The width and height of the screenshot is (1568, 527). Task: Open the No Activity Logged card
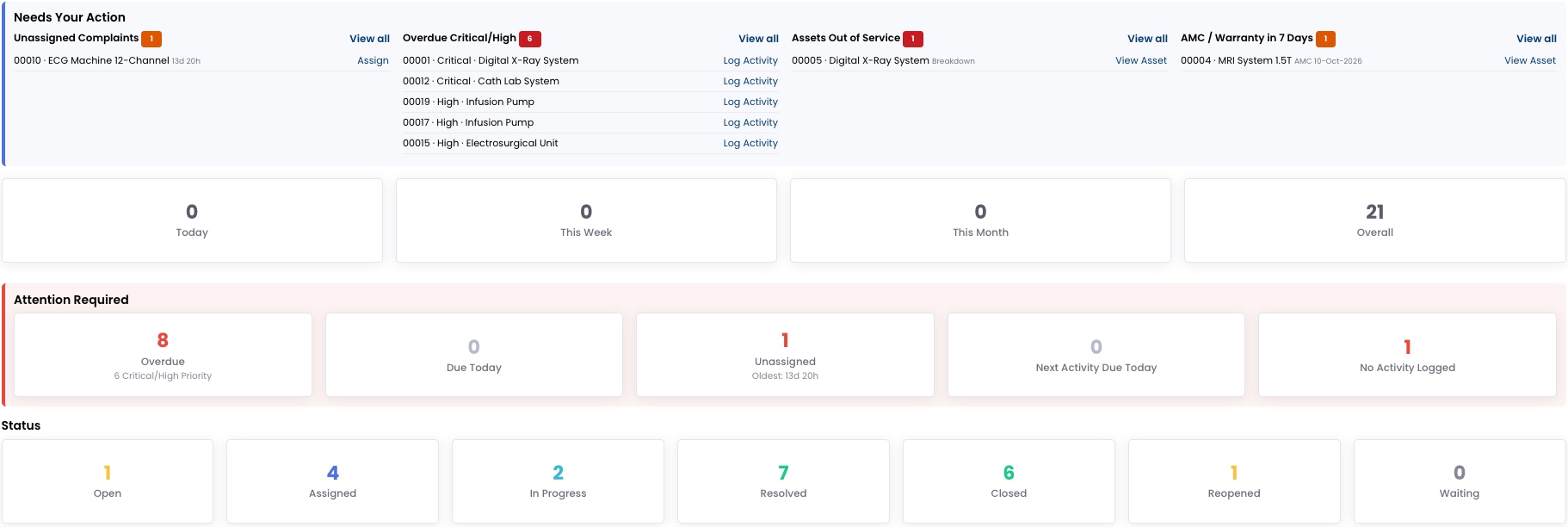(x=1407, y=355)
